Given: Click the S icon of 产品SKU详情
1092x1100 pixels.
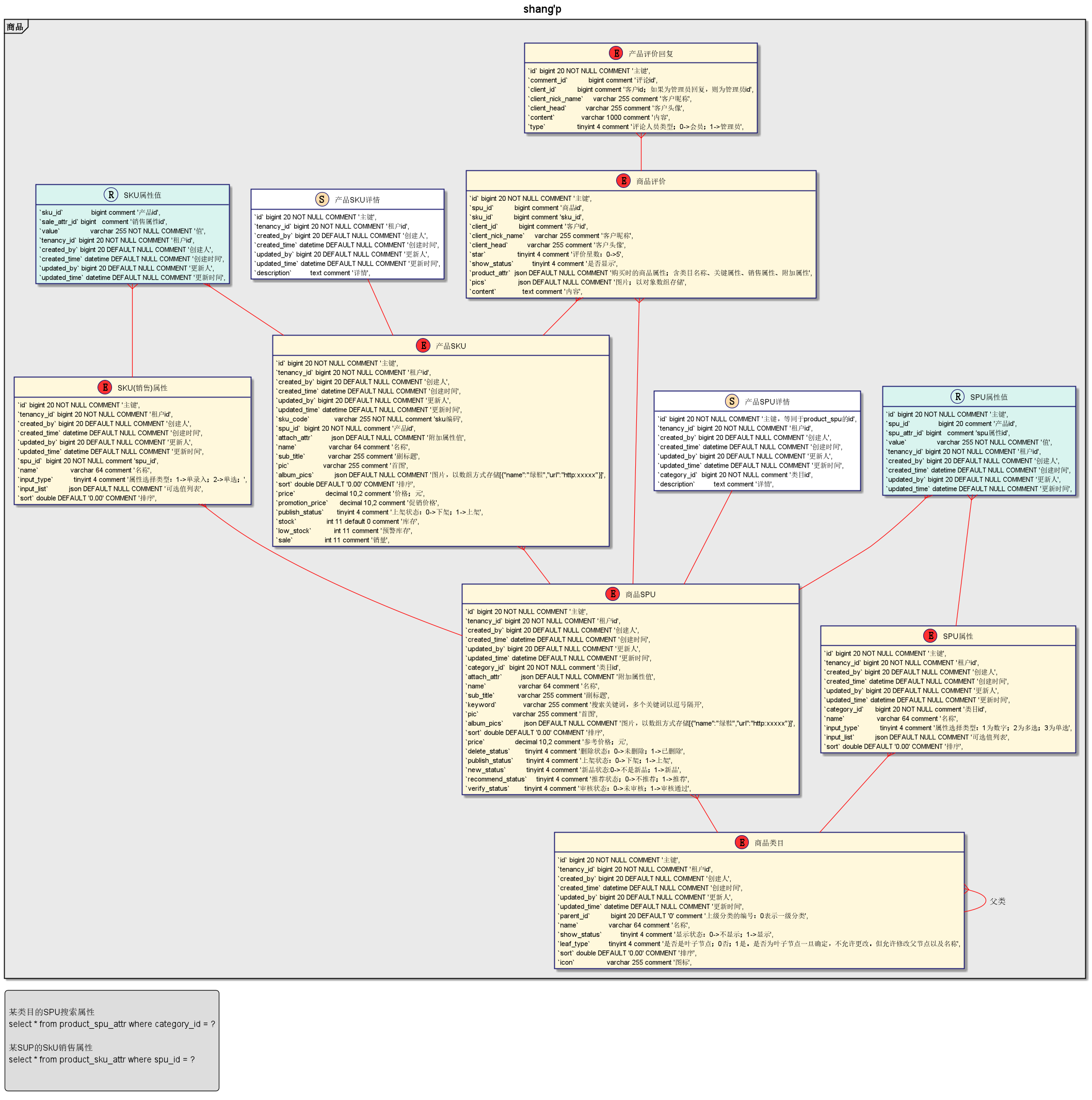Looking at the screenshot, I should (x=322, y=199).
